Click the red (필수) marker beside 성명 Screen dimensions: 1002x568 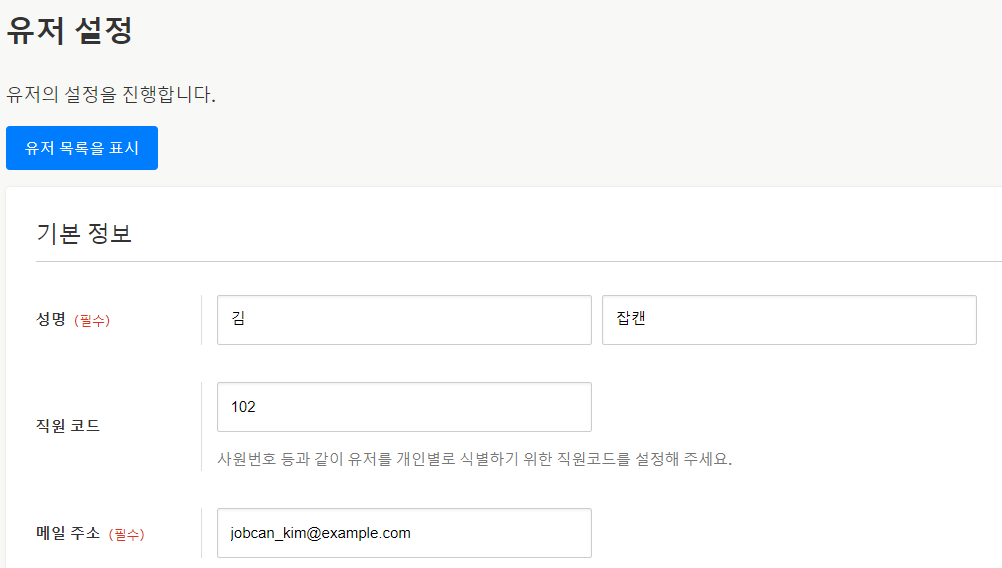(92, 321)
